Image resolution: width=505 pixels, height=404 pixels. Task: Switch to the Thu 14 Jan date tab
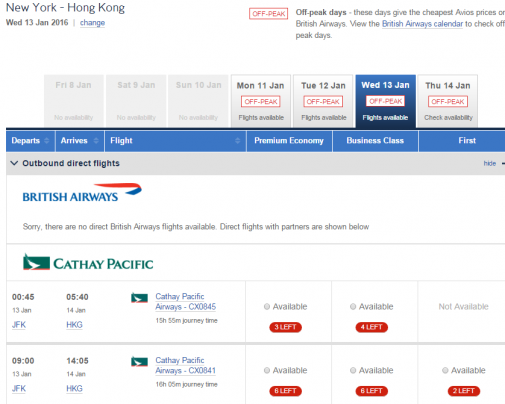(x=448, y=101)
